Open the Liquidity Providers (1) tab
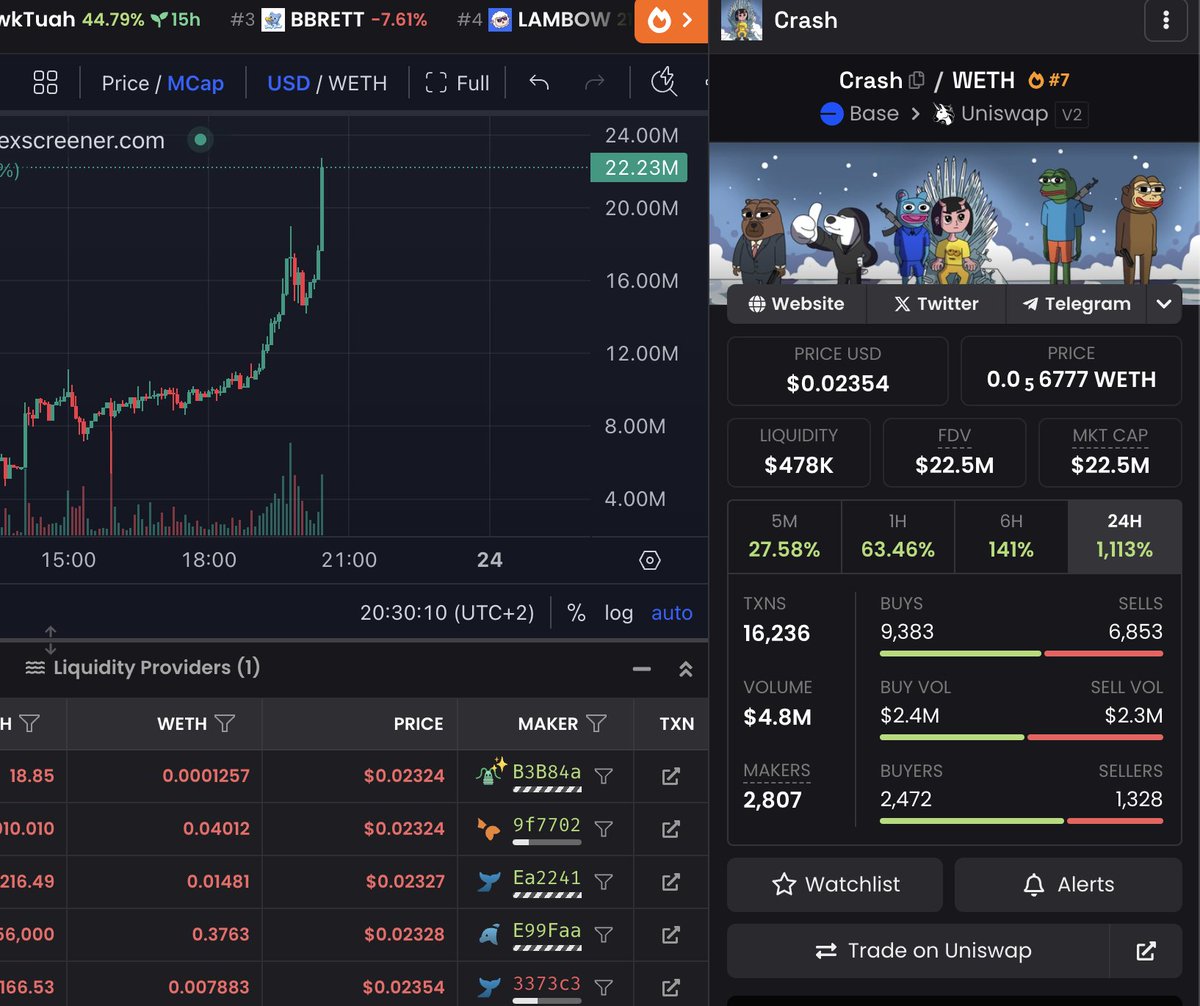 click(x=142, y=668)
